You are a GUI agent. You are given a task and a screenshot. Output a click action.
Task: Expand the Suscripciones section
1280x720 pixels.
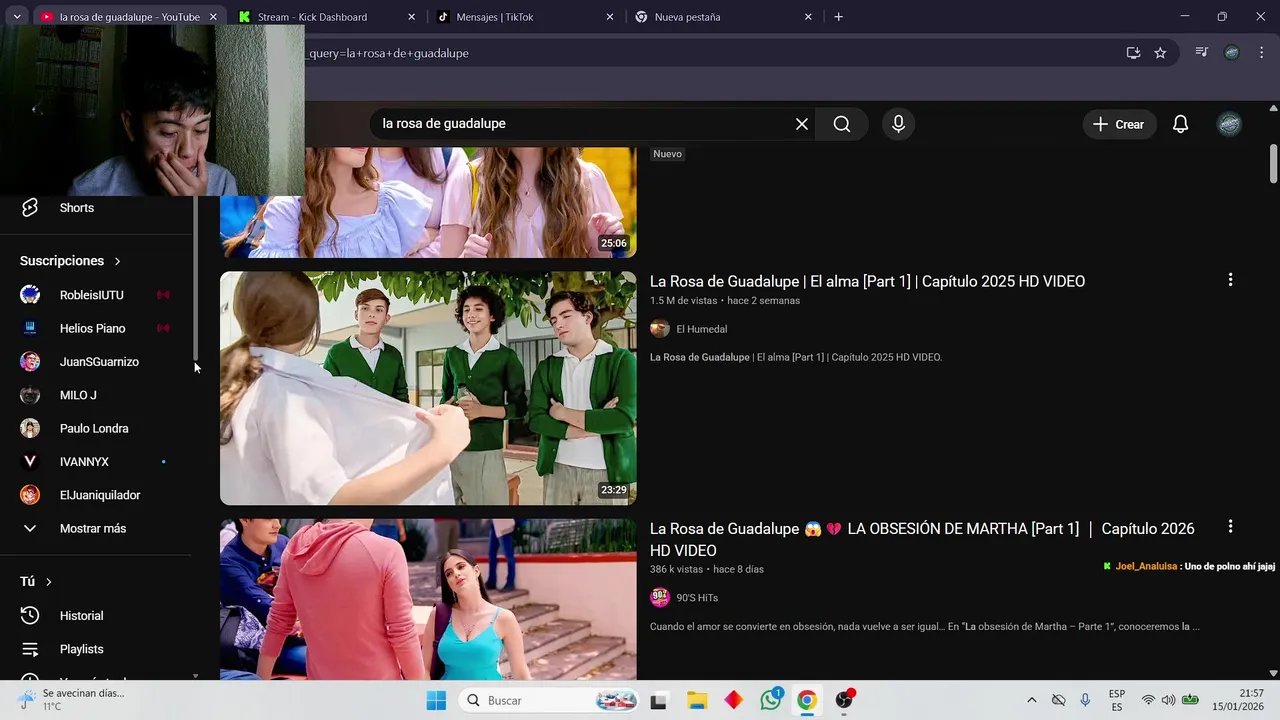click(x=70, y=261)
